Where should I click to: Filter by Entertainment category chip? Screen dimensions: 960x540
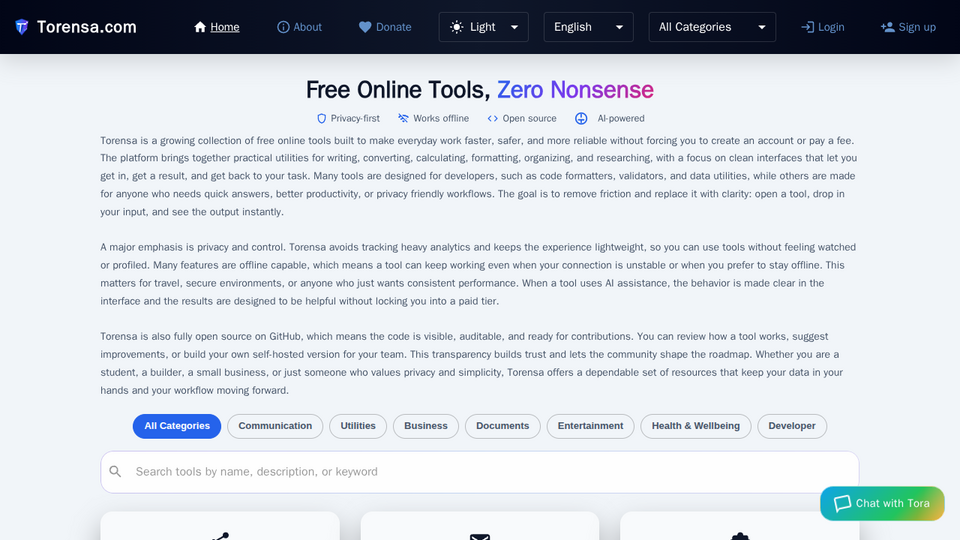tap(590, 426)
